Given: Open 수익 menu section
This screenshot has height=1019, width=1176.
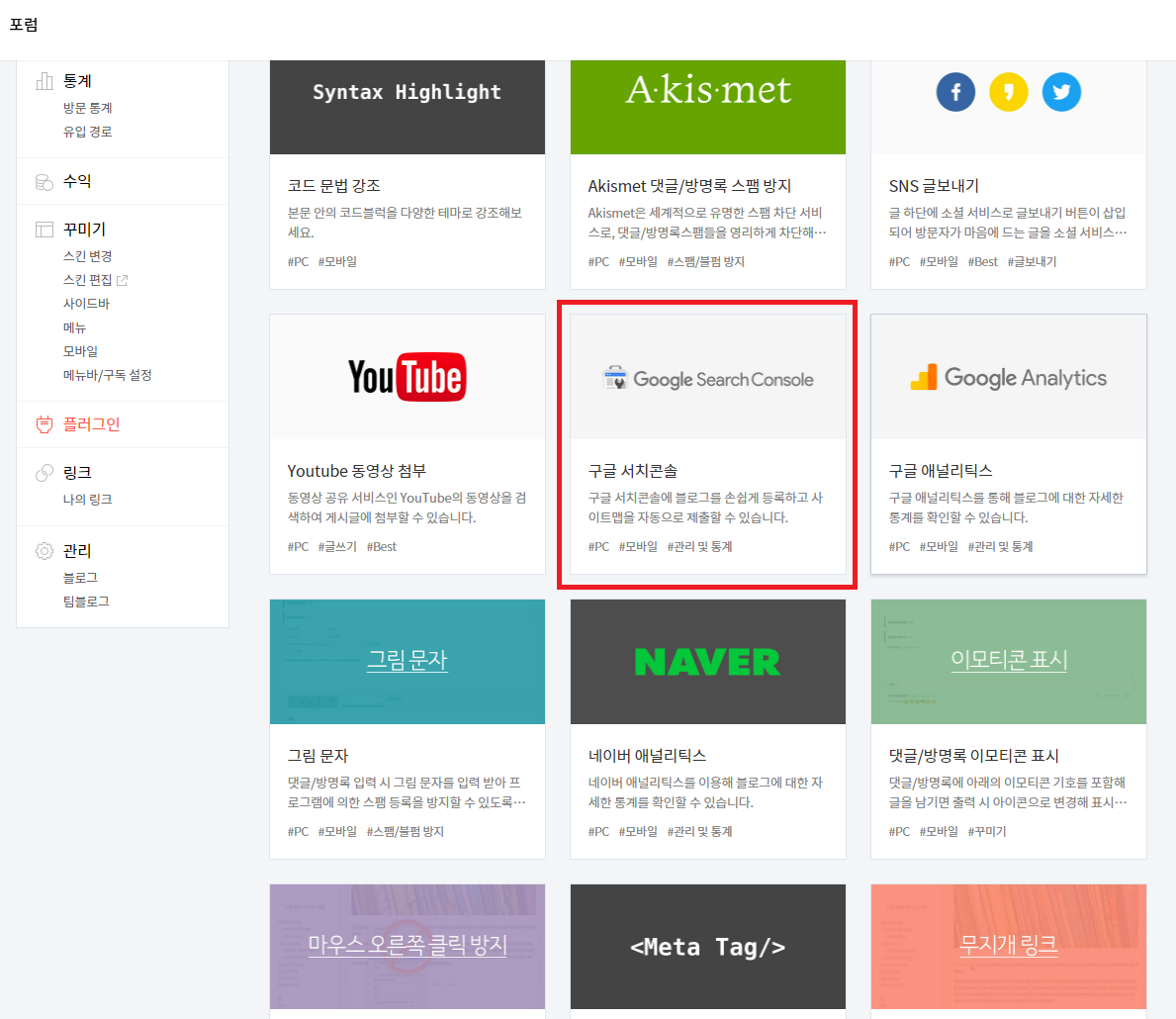Looking at the screenshot, I should [77, 182].
